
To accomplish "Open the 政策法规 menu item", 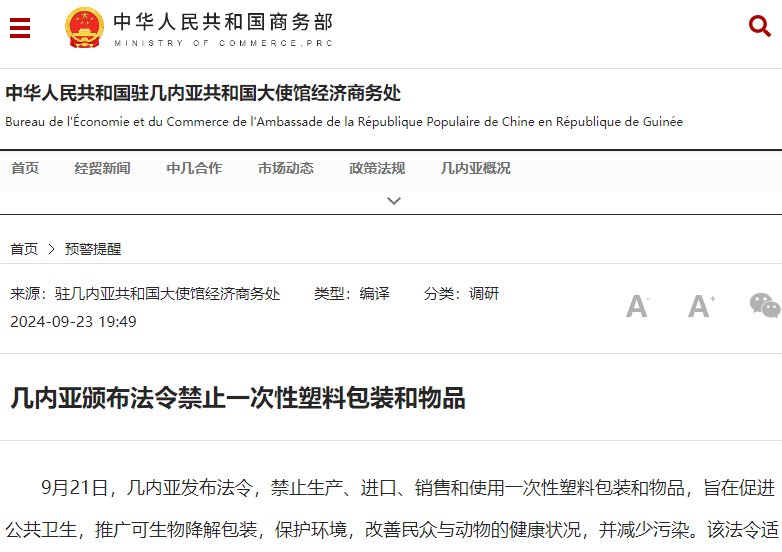I will [377, 168].
